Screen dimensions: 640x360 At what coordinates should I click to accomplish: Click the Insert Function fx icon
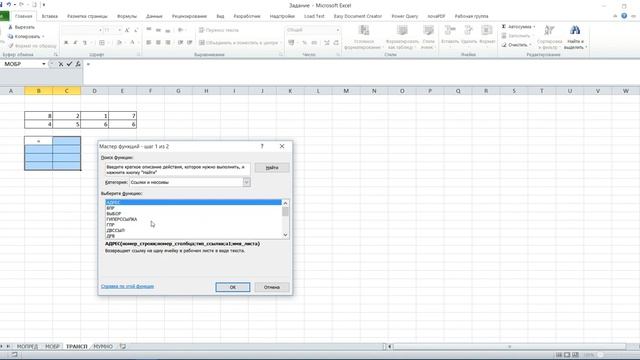[78, 64]
